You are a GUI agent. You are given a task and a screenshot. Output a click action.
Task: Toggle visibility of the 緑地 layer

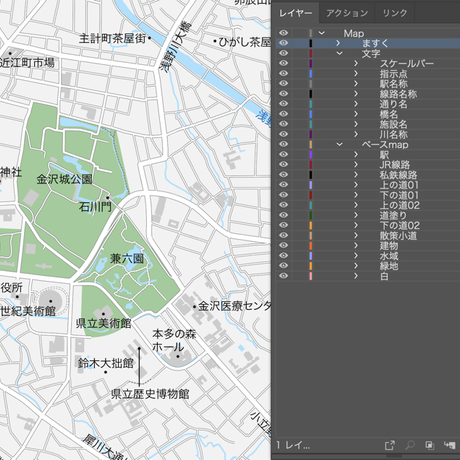click(283, 266)
